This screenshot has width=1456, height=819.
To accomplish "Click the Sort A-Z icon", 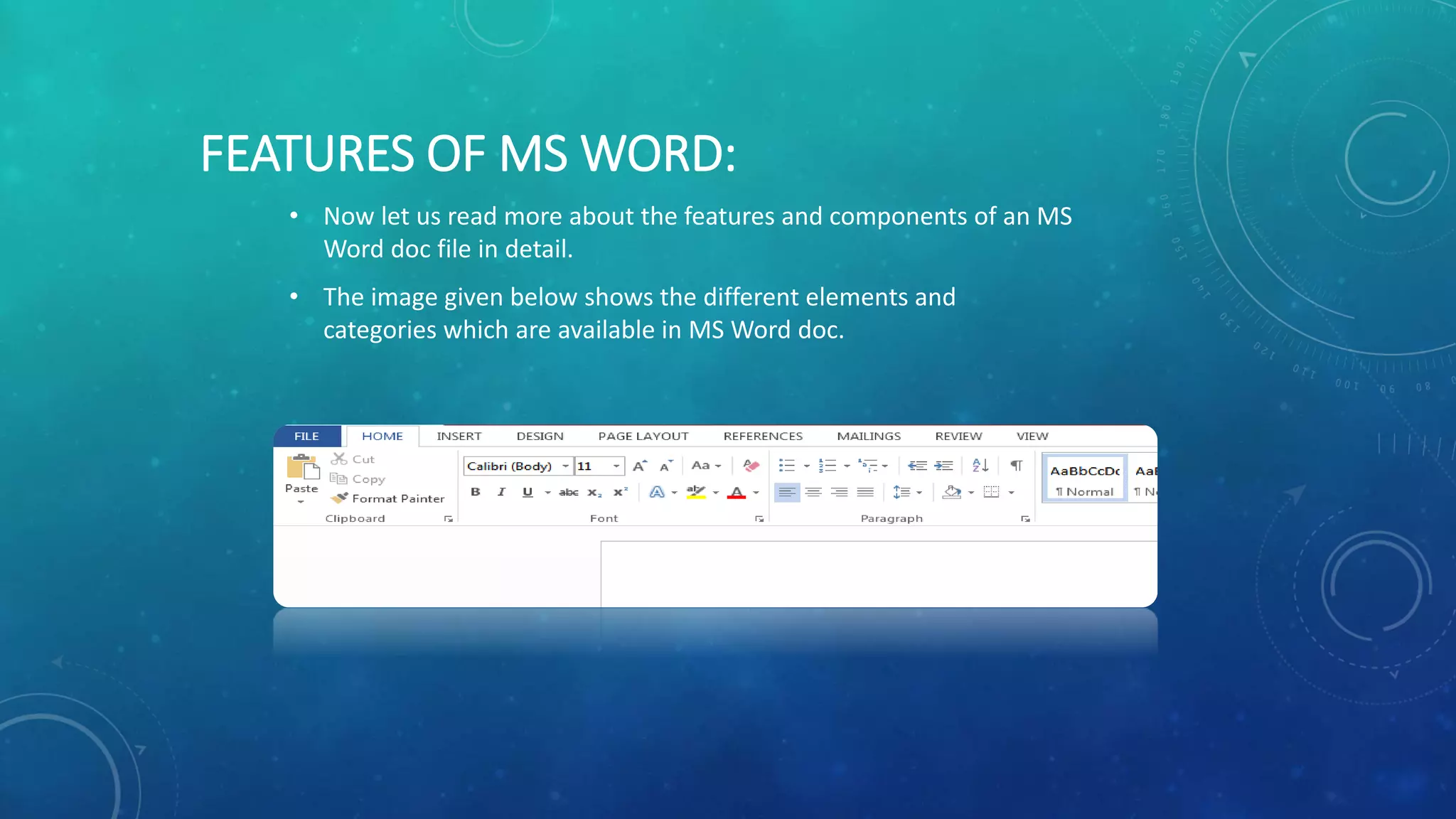I will [980, 465].
